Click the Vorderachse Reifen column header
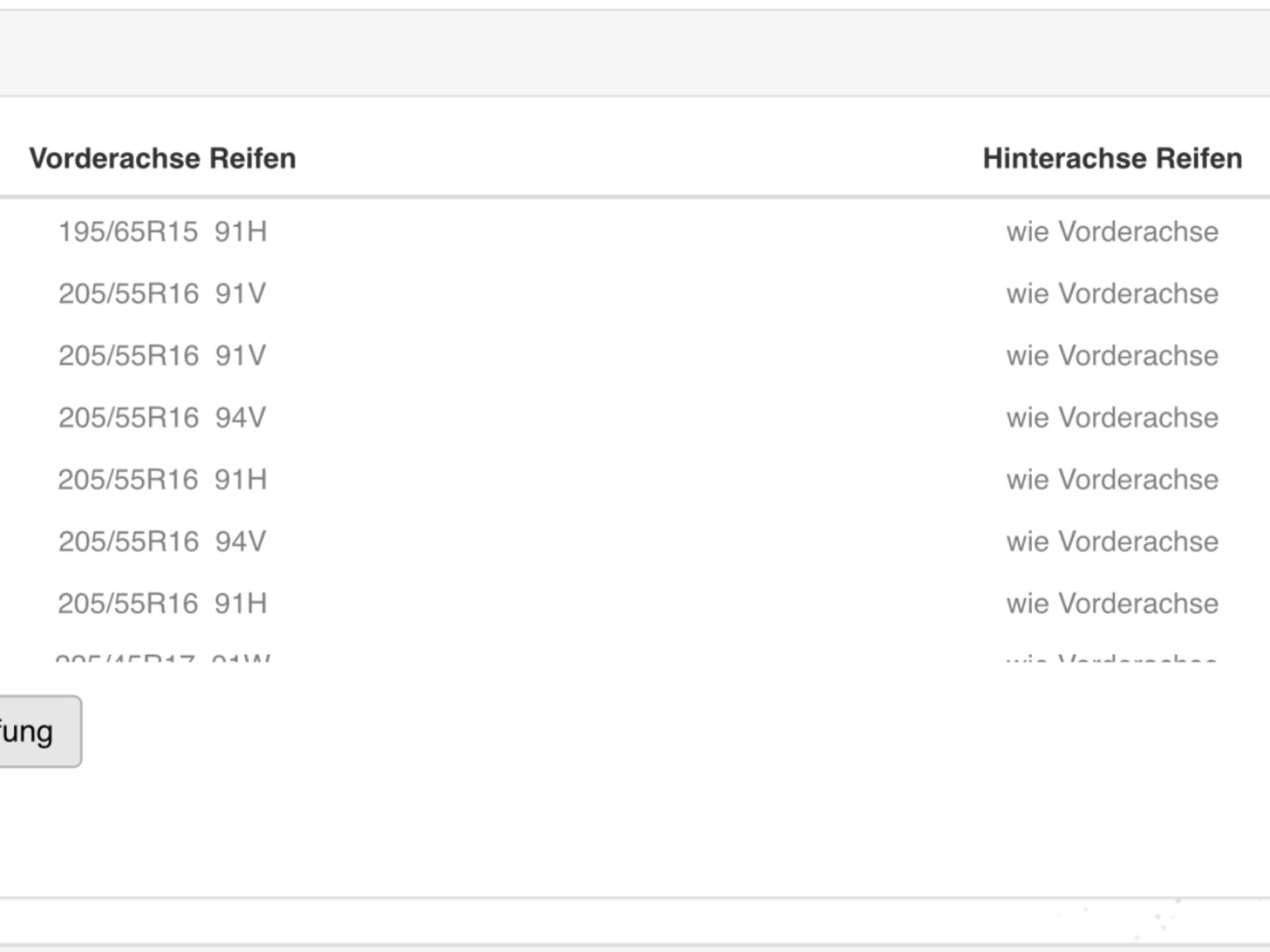Screen dimensions: 1270x952 pyautogui.click(x=163, y=159)
